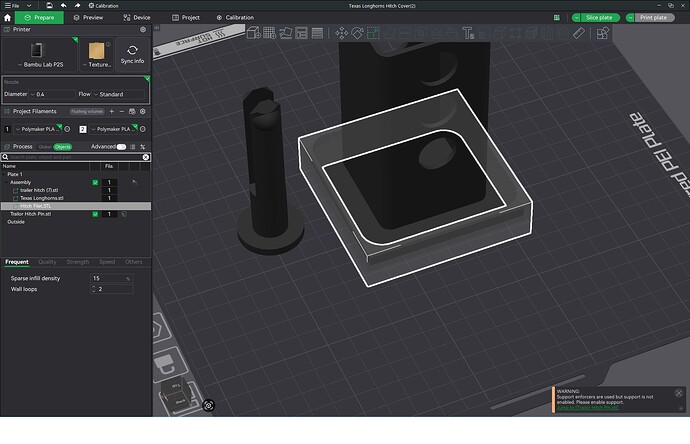Redo the last undone action
Image resolution: width=690 pixels, height=444 pixels.
click(x=77, y=5)
